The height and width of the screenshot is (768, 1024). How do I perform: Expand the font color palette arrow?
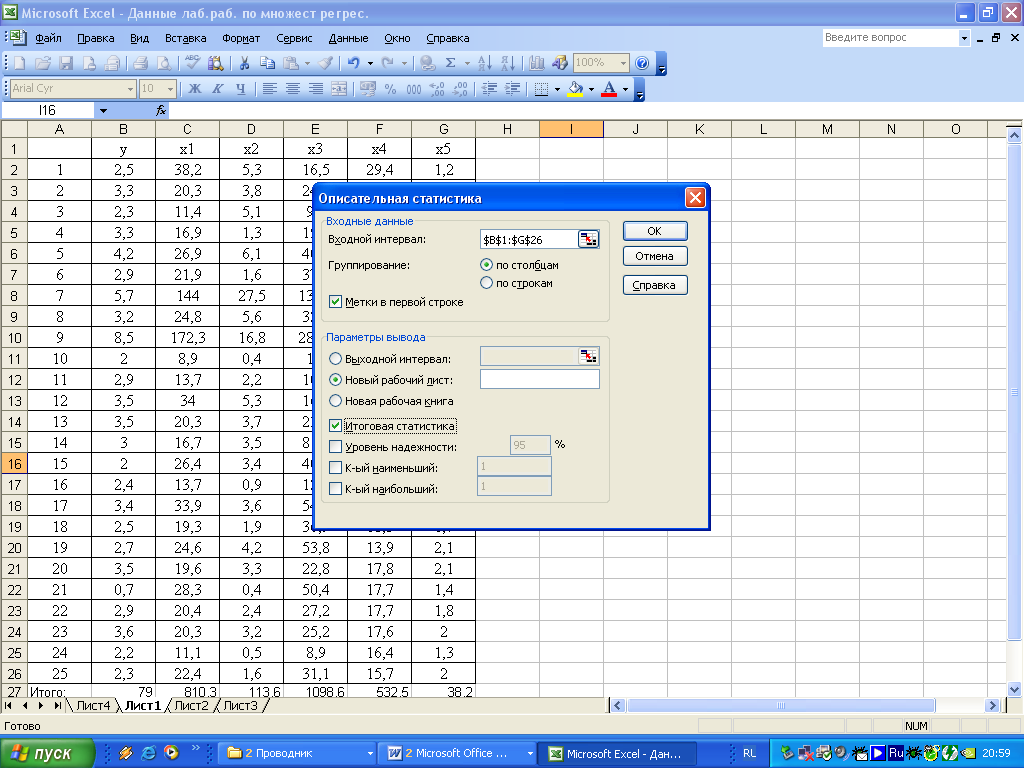click(x=625, y=89)
